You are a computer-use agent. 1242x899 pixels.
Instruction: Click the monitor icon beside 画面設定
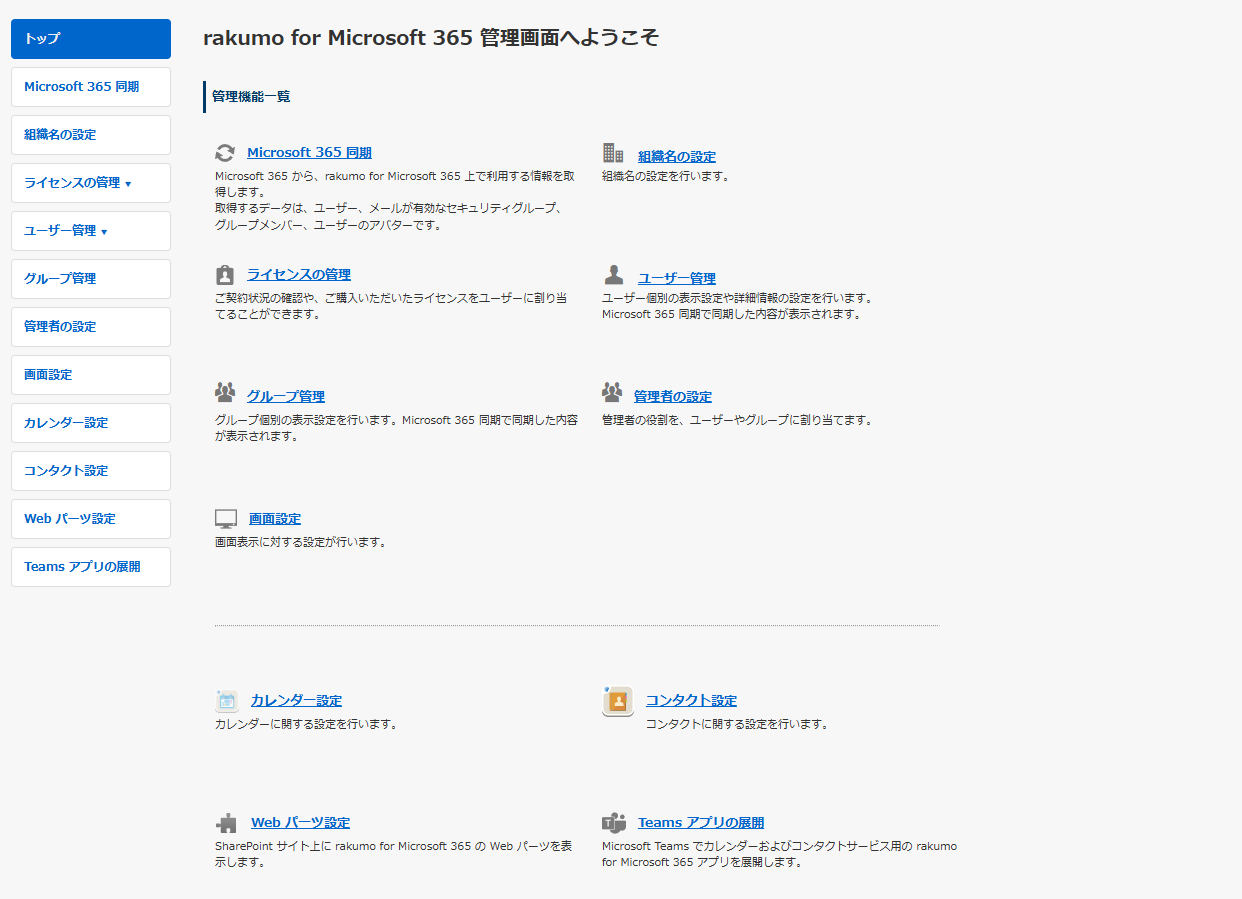click(x=226, y=519)
